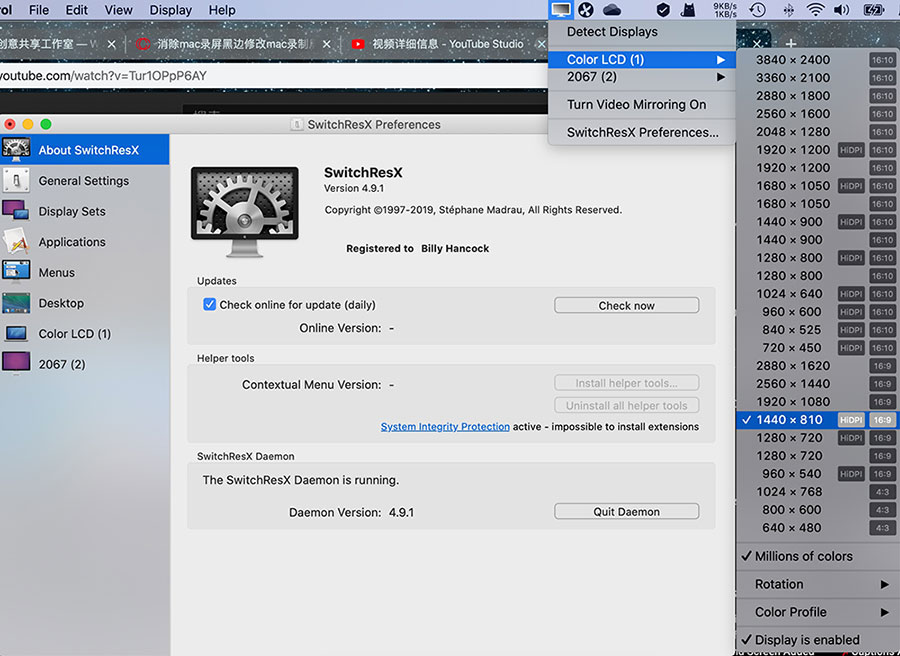Click the General Settings switch icon
900x656 pixels.
tap(16, 181)
